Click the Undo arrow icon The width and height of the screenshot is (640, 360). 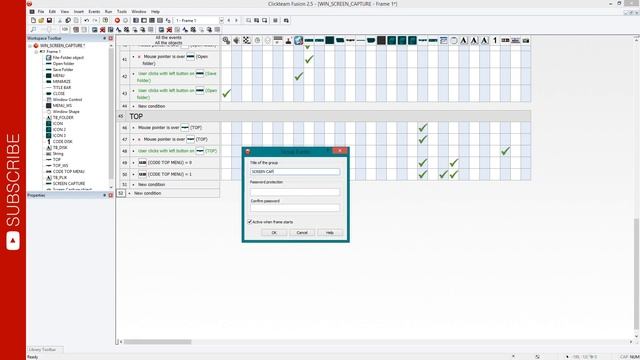(87, 20)
